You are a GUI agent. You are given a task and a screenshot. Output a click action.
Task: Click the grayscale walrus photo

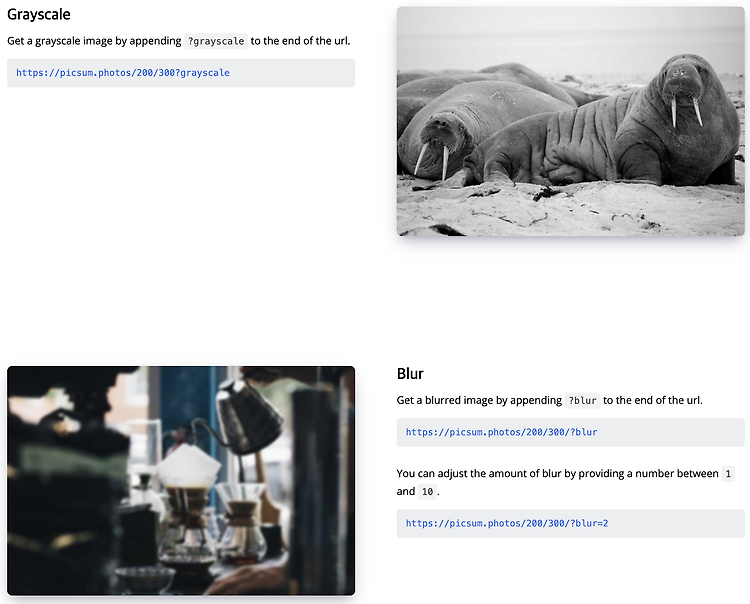click(570, 121)
